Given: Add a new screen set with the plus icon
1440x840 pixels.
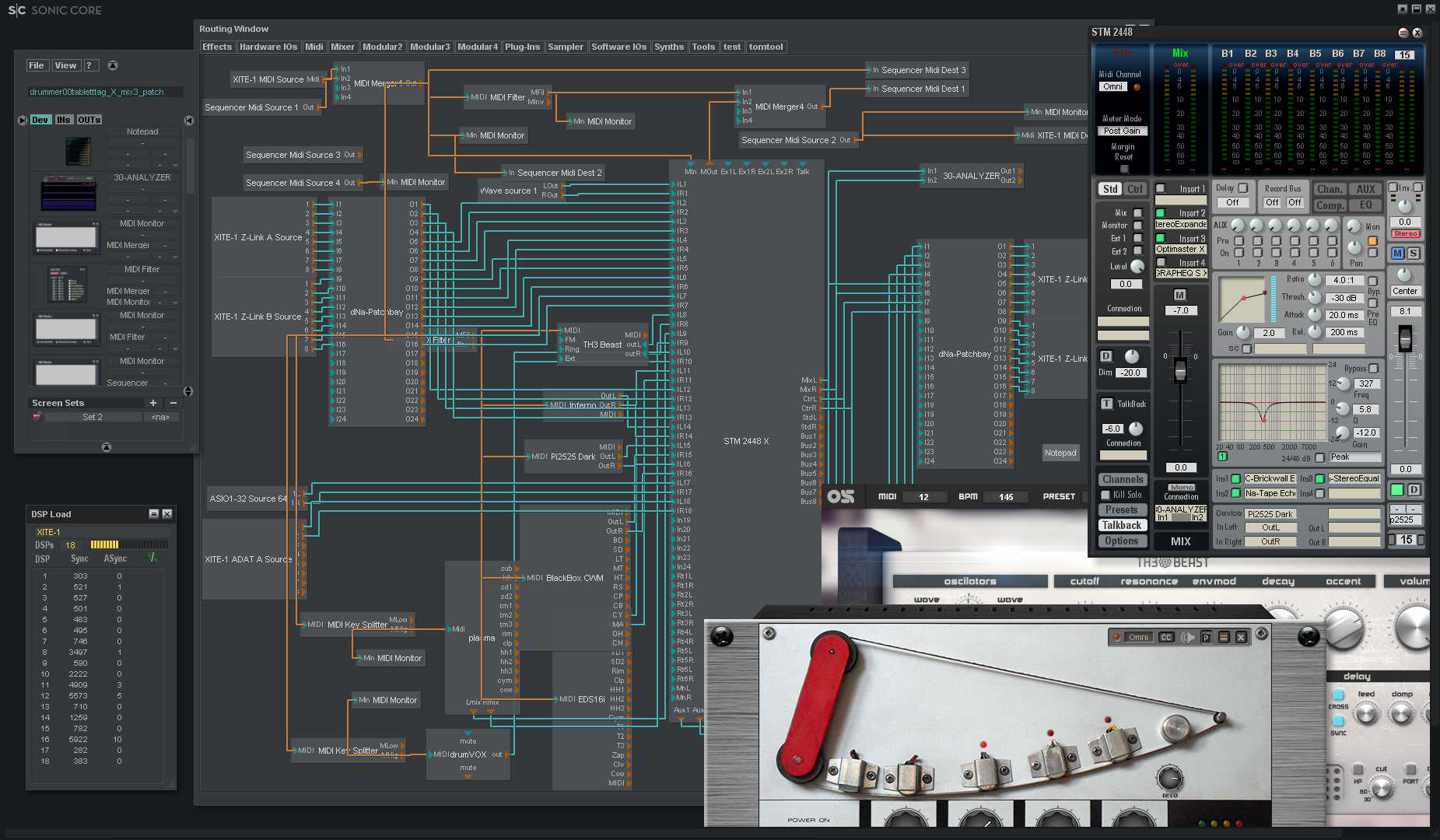Looking at the screenshot, I should (153, 403).
